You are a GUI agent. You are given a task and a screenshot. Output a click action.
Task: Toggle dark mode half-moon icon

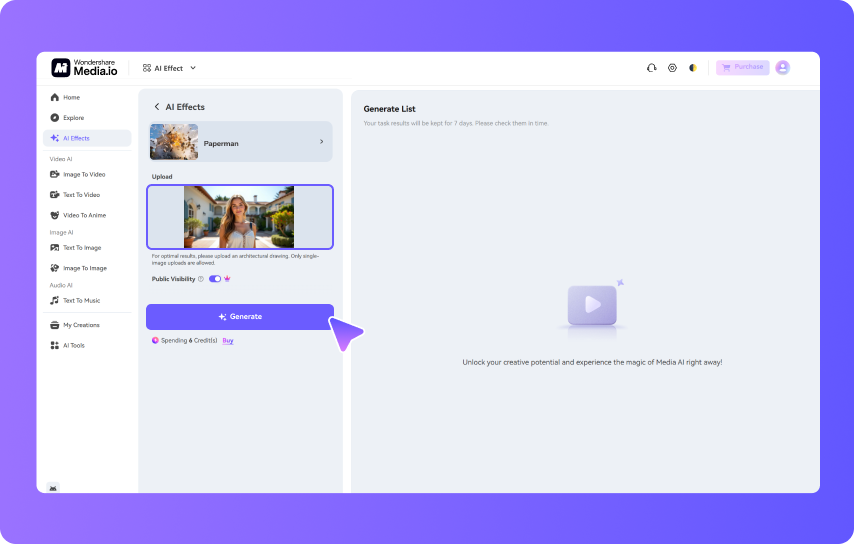click(x=693, y=68)
